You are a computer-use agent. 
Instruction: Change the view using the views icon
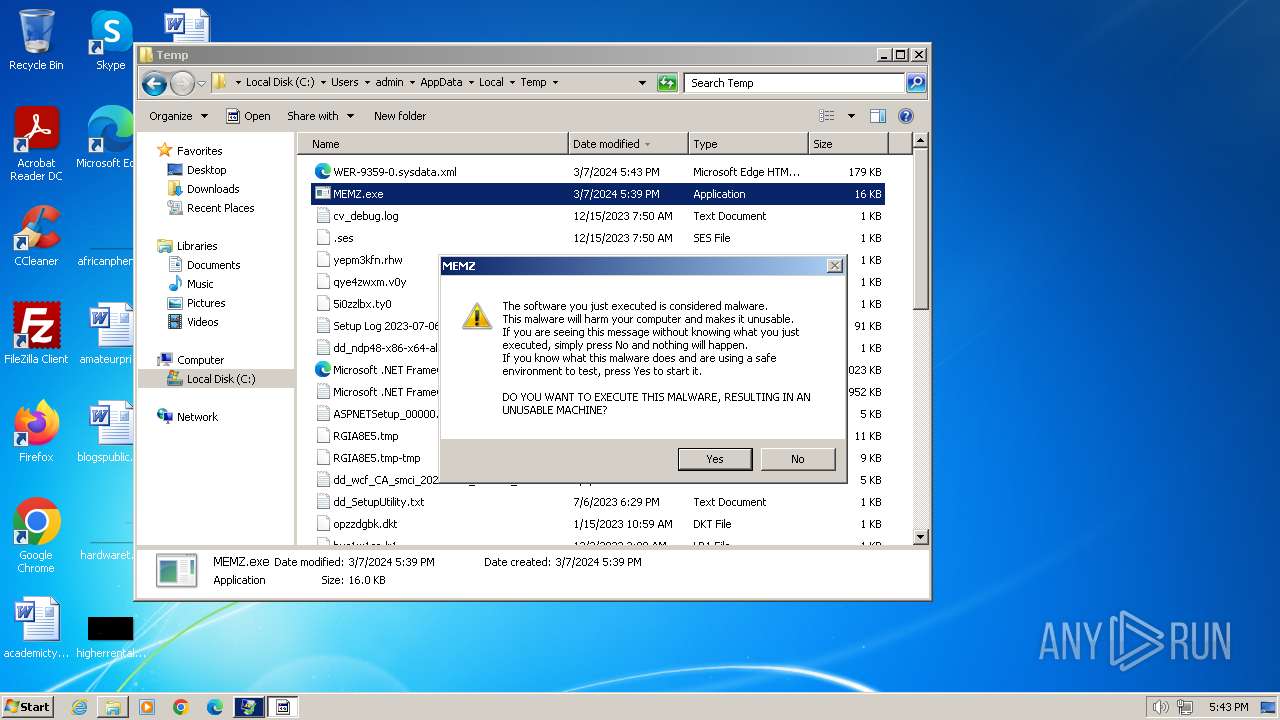pyautogui.click(x=827, y=116)
